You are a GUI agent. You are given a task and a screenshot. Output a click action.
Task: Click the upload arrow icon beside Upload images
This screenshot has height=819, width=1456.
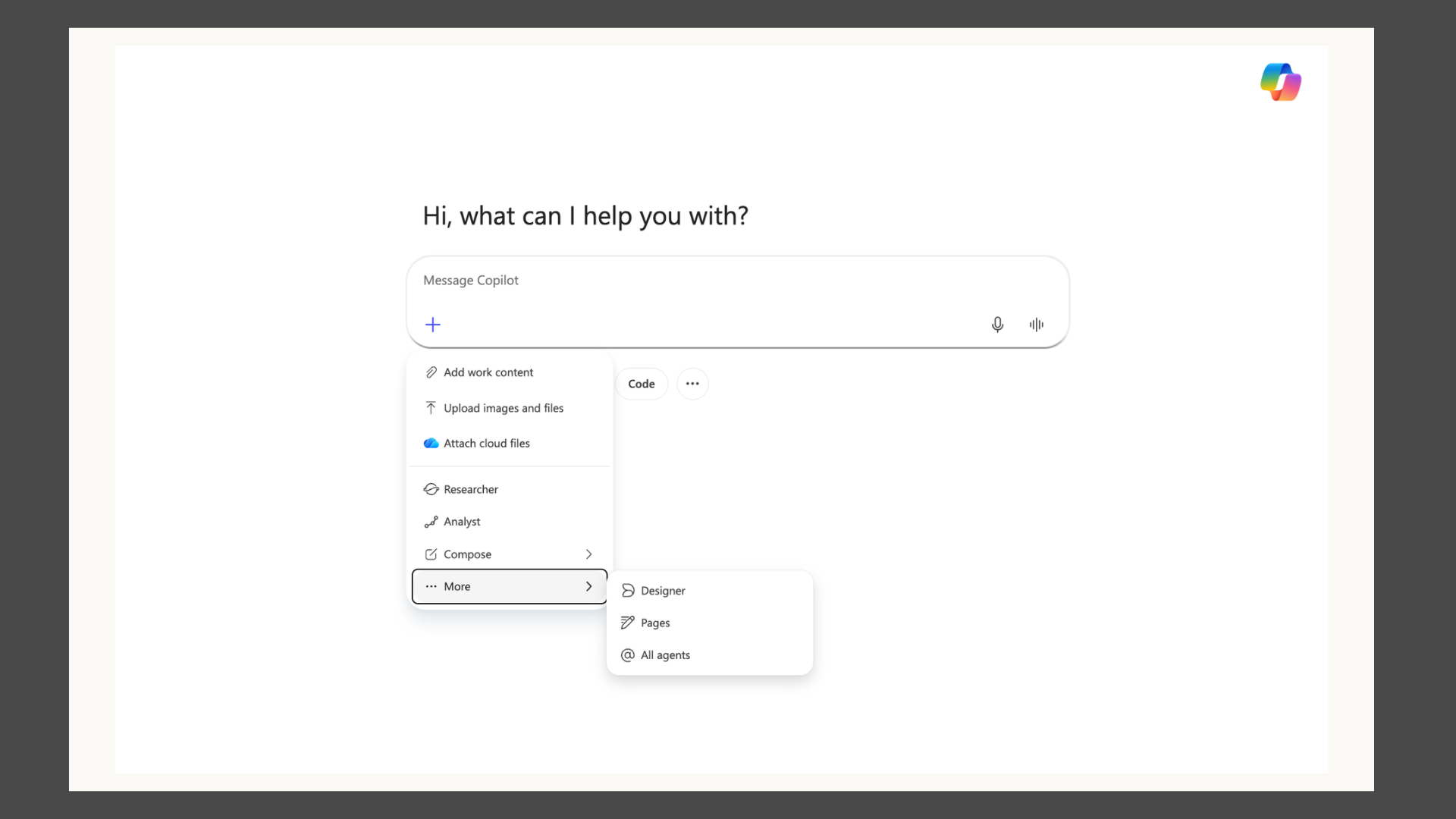431,408
